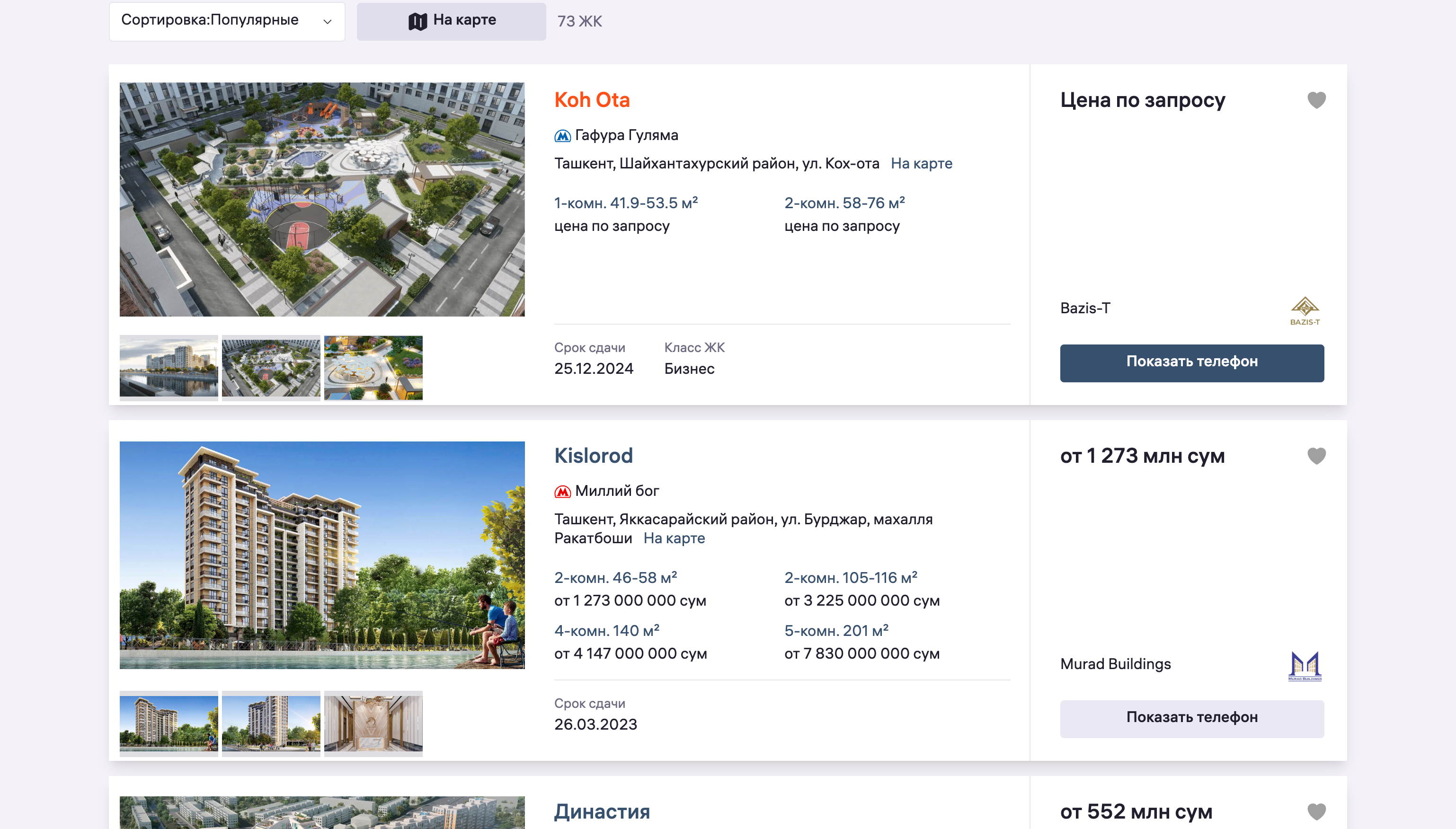1456x829 pixels.
Task: Add Династия to favorites with heart
Action: click(1316, 812)
